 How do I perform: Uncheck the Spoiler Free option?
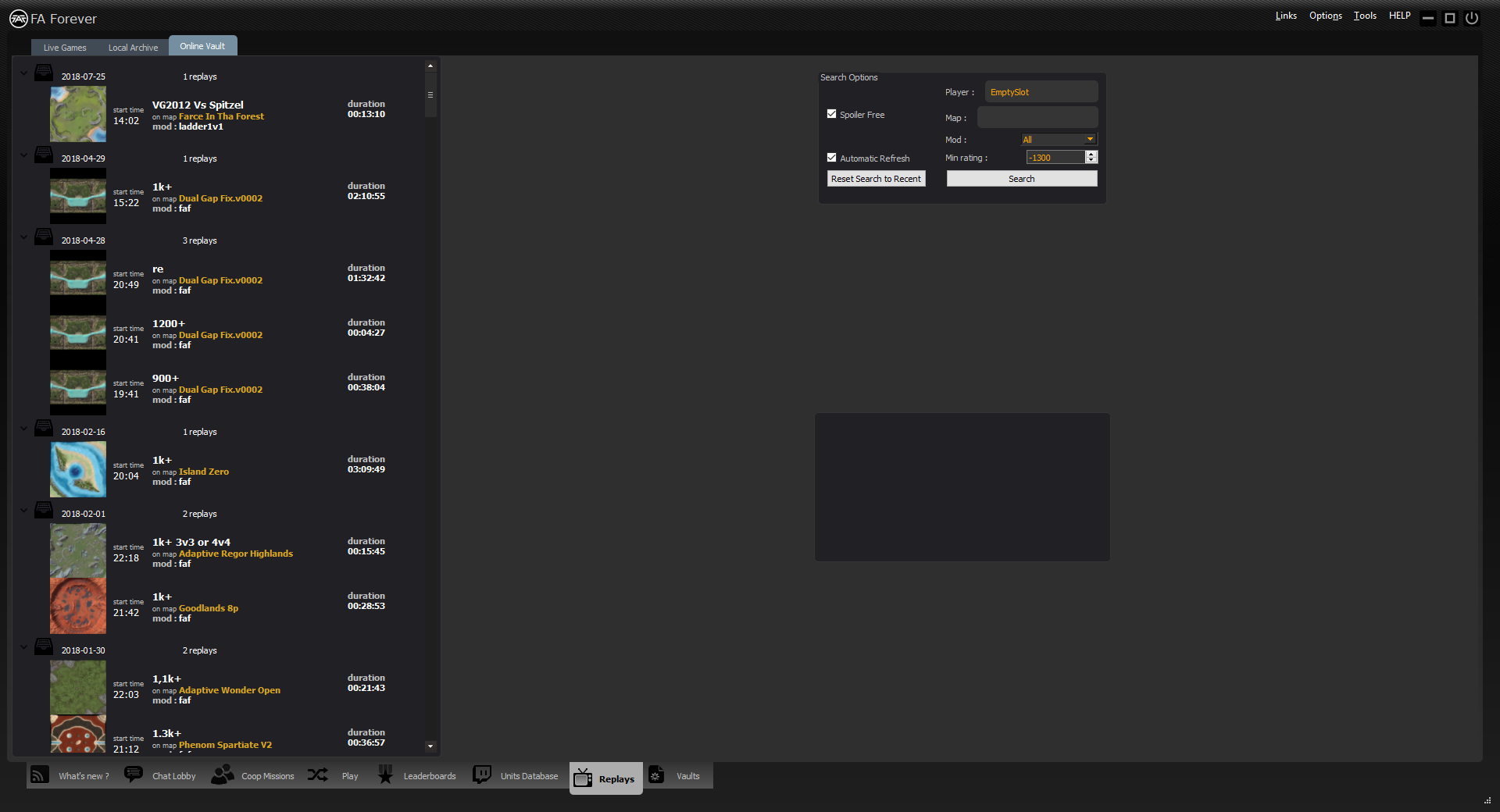coord(831,113)
